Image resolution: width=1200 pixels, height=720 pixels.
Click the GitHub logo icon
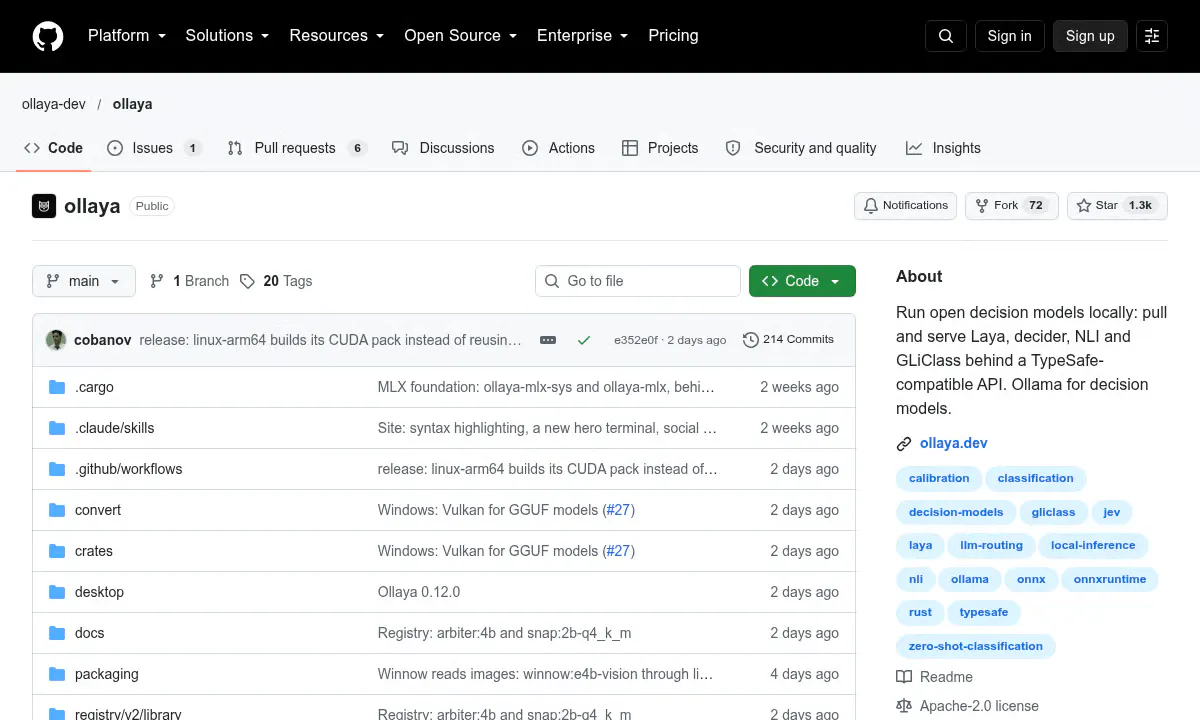pyautogui.click(x=48, y=36)
